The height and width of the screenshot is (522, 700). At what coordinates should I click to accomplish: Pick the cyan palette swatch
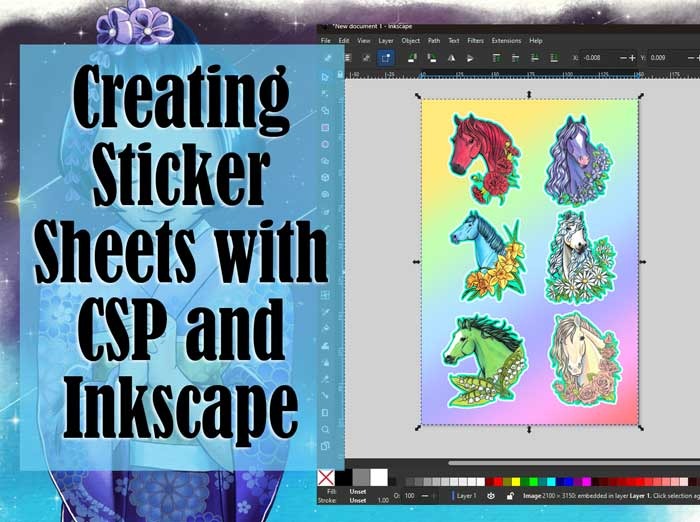point(551,481)
